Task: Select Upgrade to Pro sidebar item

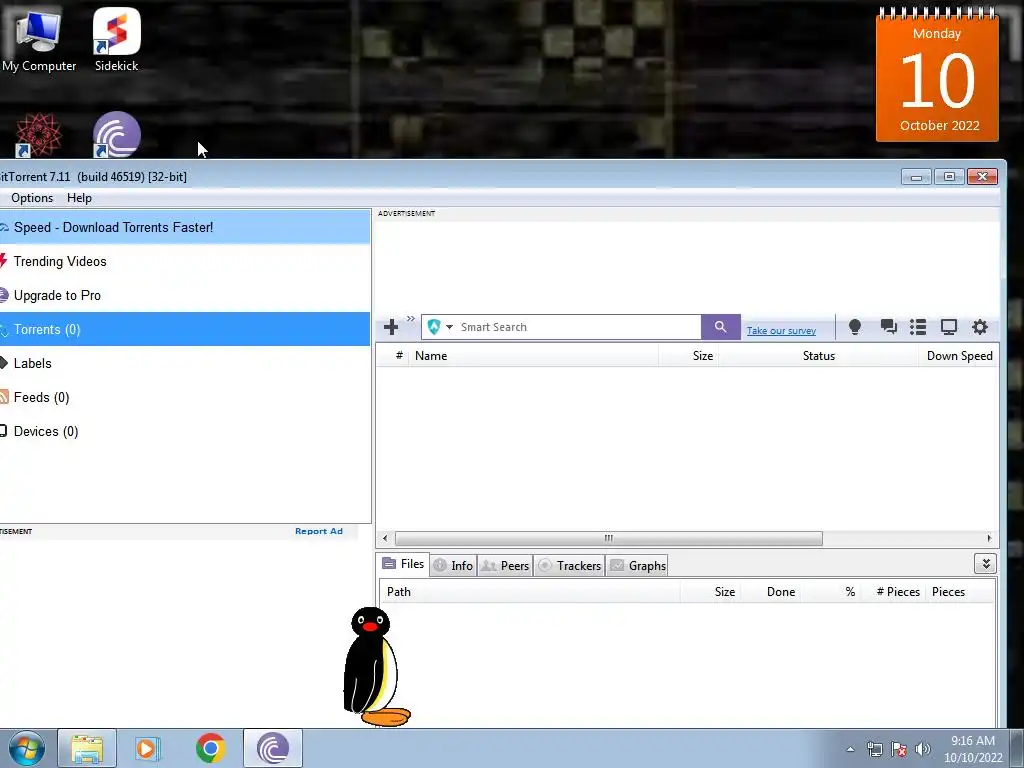Action: [x=185, y=295]
